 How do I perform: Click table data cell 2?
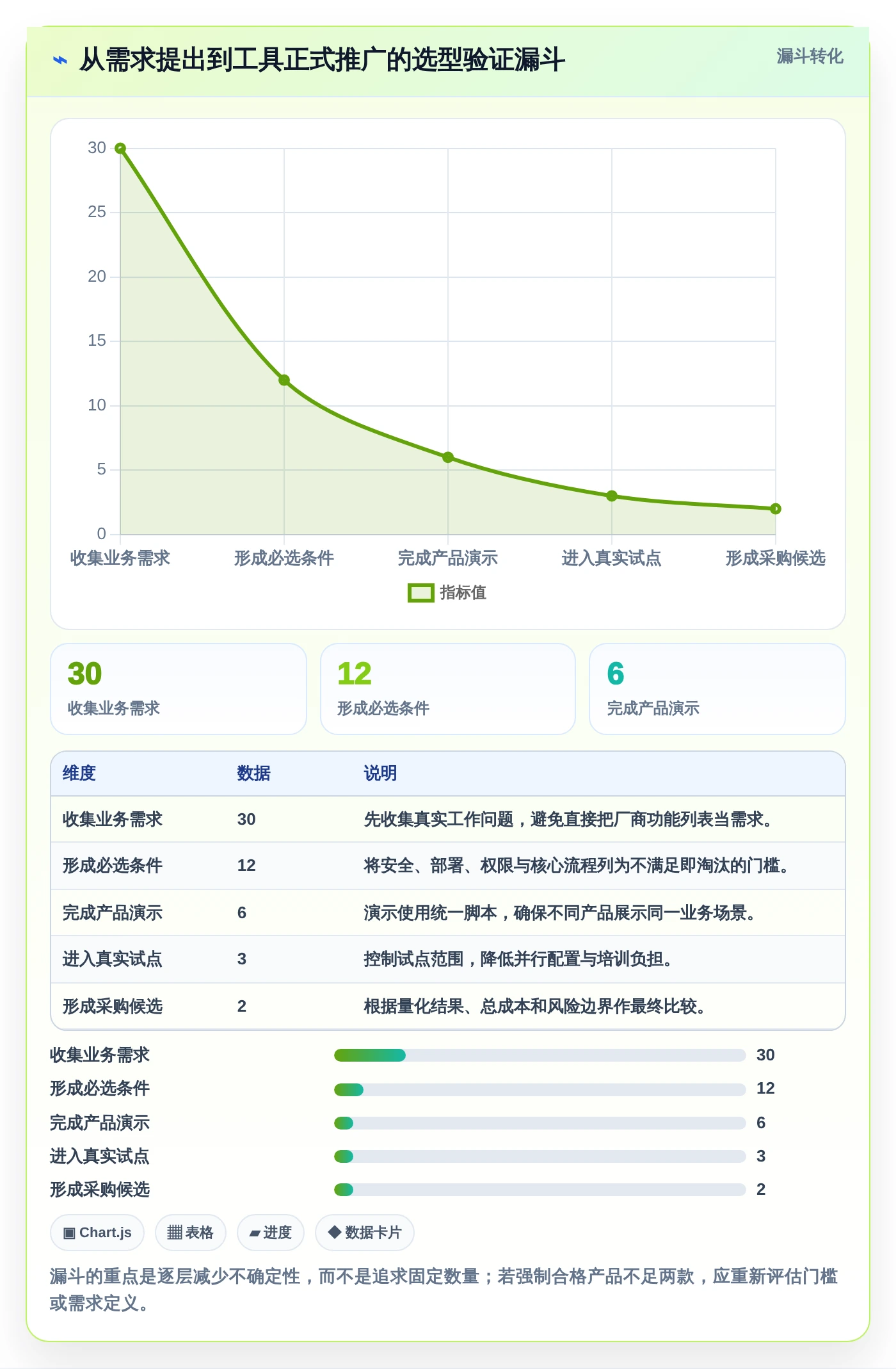tap(242, 1007)
